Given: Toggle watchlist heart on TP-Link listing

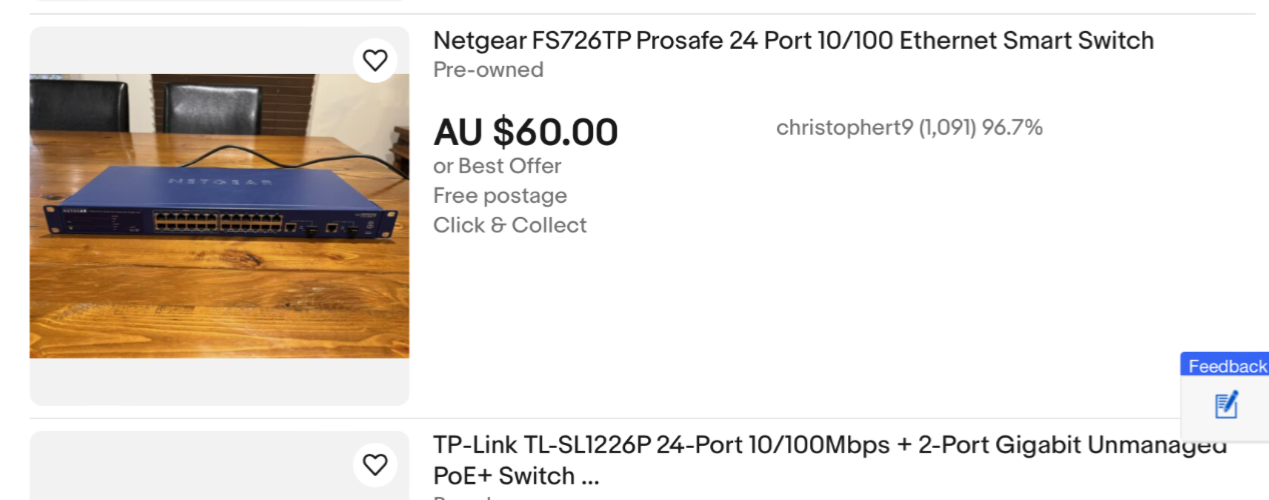Looking at the screenshot, I should coord(375,465).
